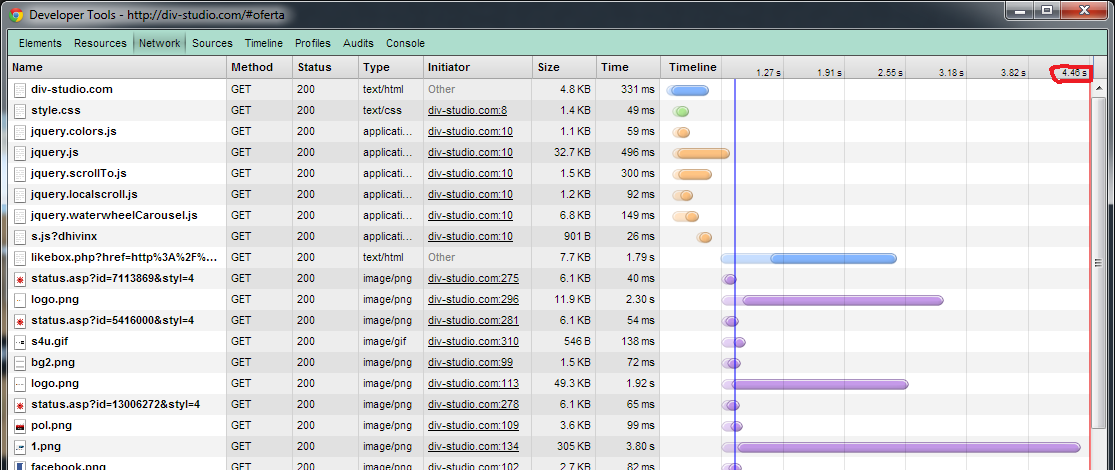1115x470 pixels.
Task: Open the Resources tab
Action: [x=100, y=43]
